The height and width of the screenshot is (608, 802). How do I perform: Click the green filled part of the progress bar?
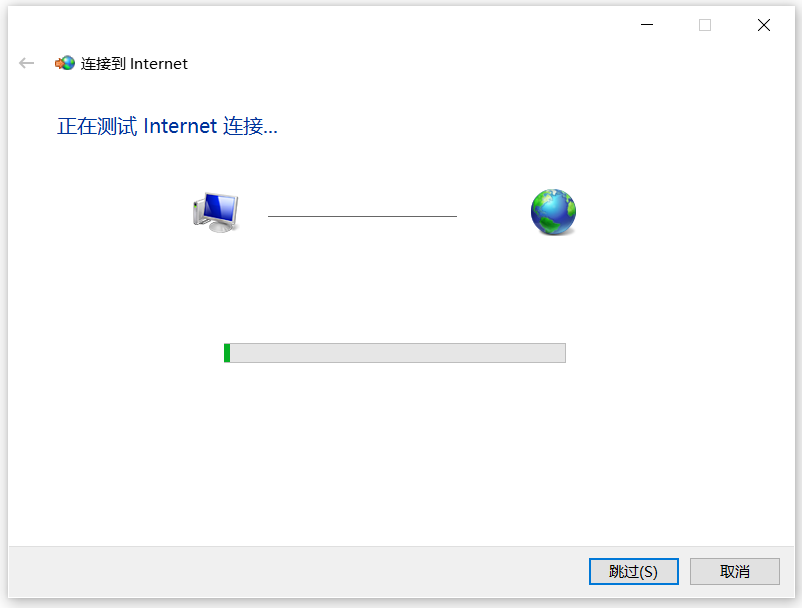tap(227, 353)
